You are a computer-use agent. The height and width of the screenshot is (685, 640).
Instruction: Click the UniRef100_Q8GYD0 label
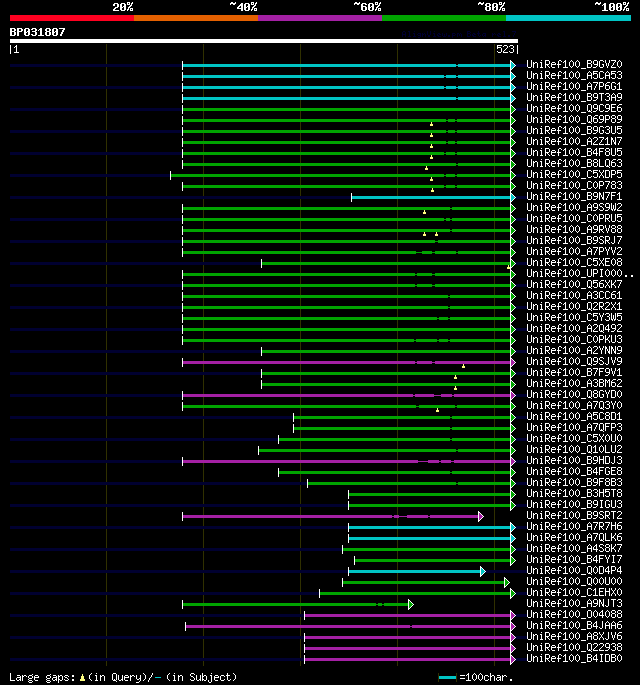(x=574, y=395)
